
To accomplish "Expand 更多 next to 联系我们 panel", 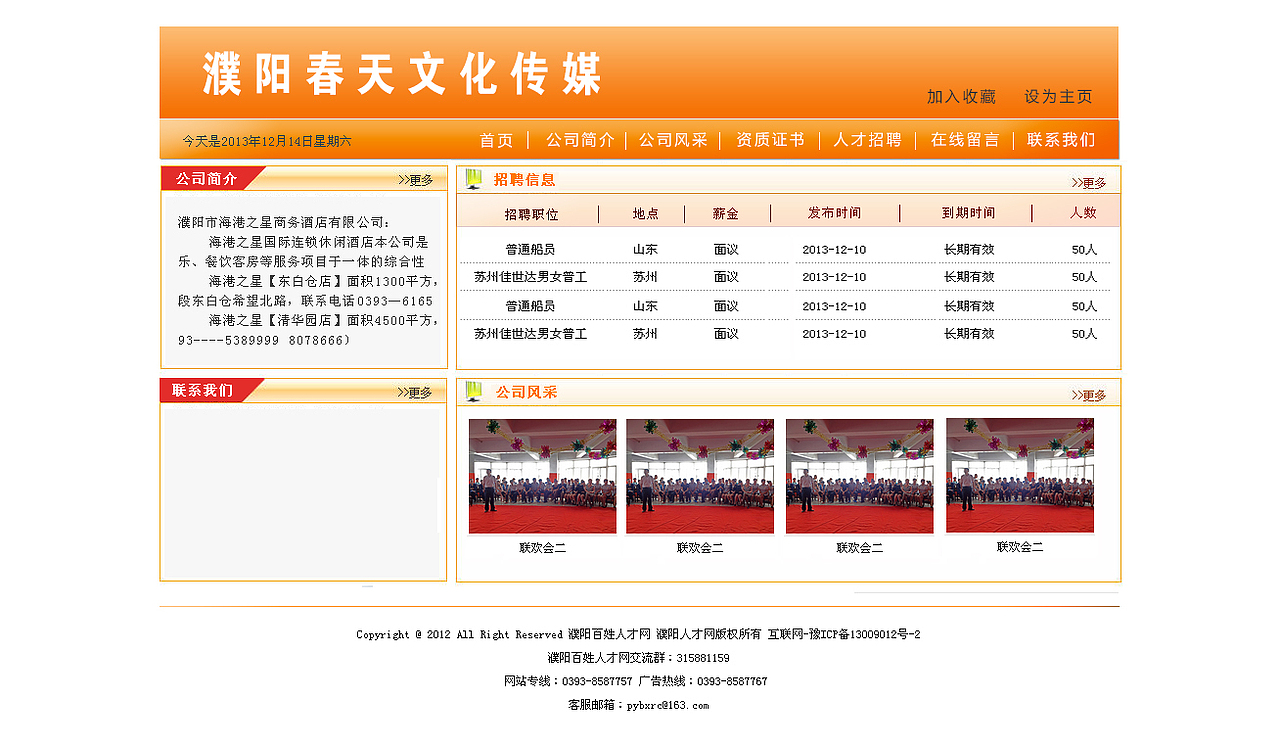I will (x=421, y=391).
